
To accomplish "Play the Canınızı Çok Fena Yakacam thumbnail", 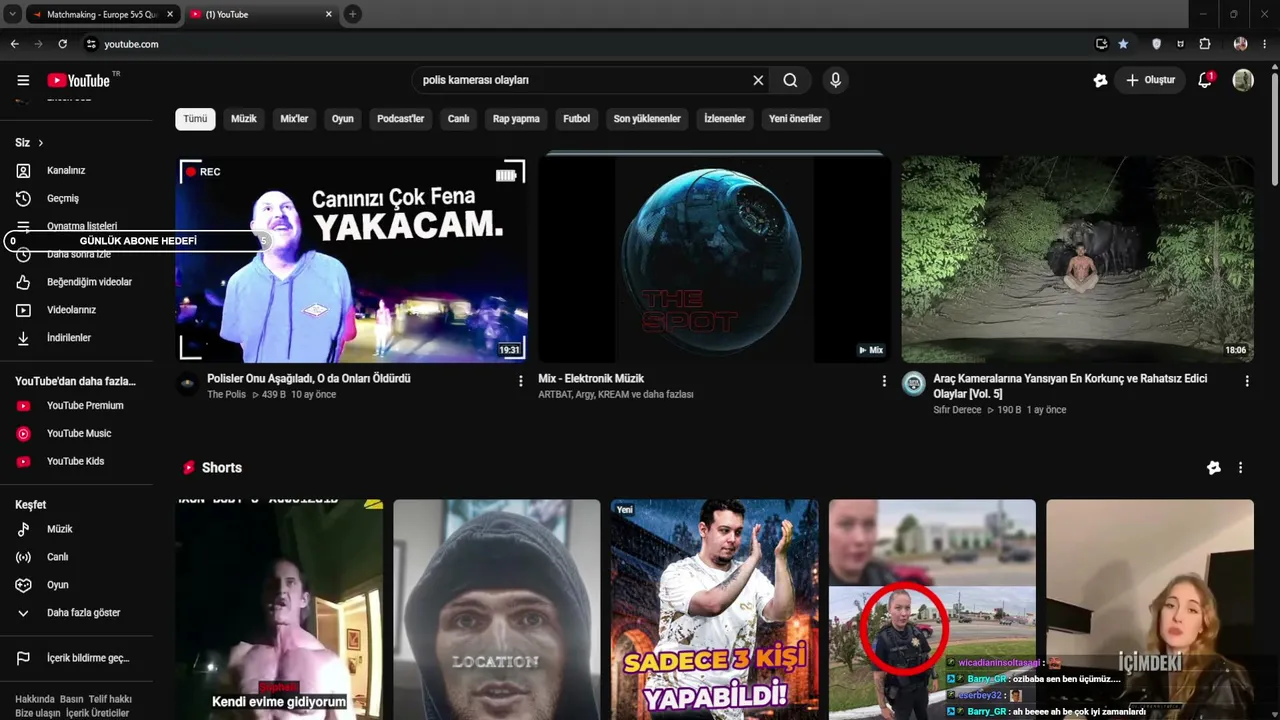I will [x=351, y=259].
